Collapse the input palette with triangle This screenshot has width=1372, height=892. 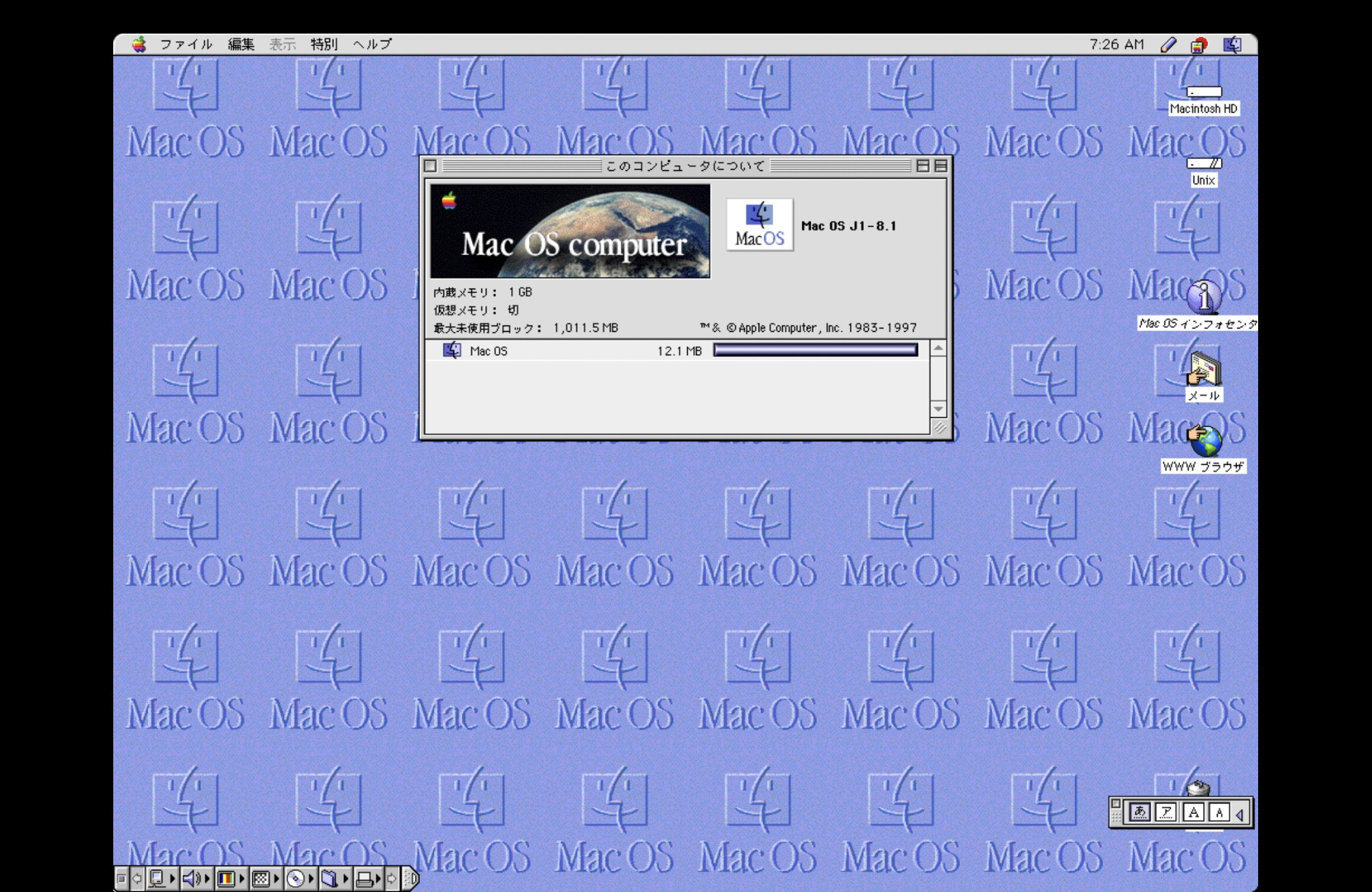1240,814
